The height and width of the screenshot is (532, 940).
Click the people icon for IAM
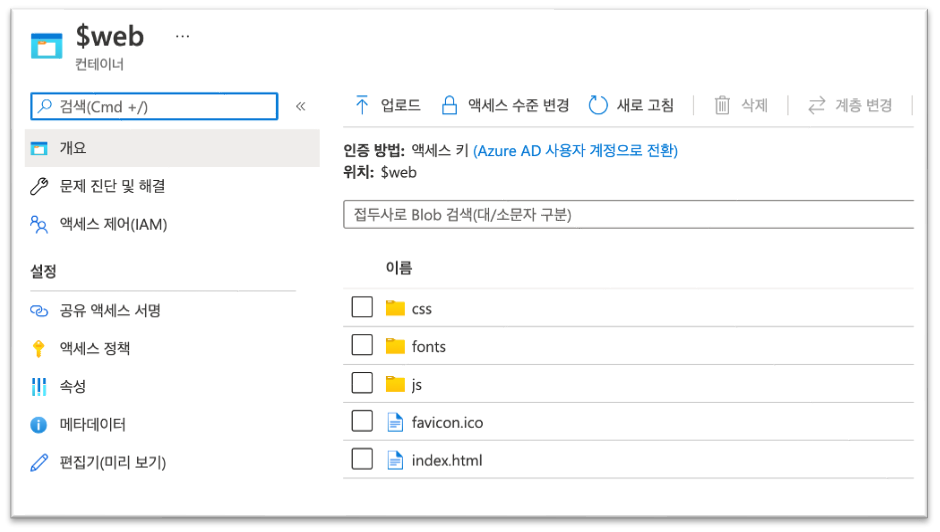39,224
